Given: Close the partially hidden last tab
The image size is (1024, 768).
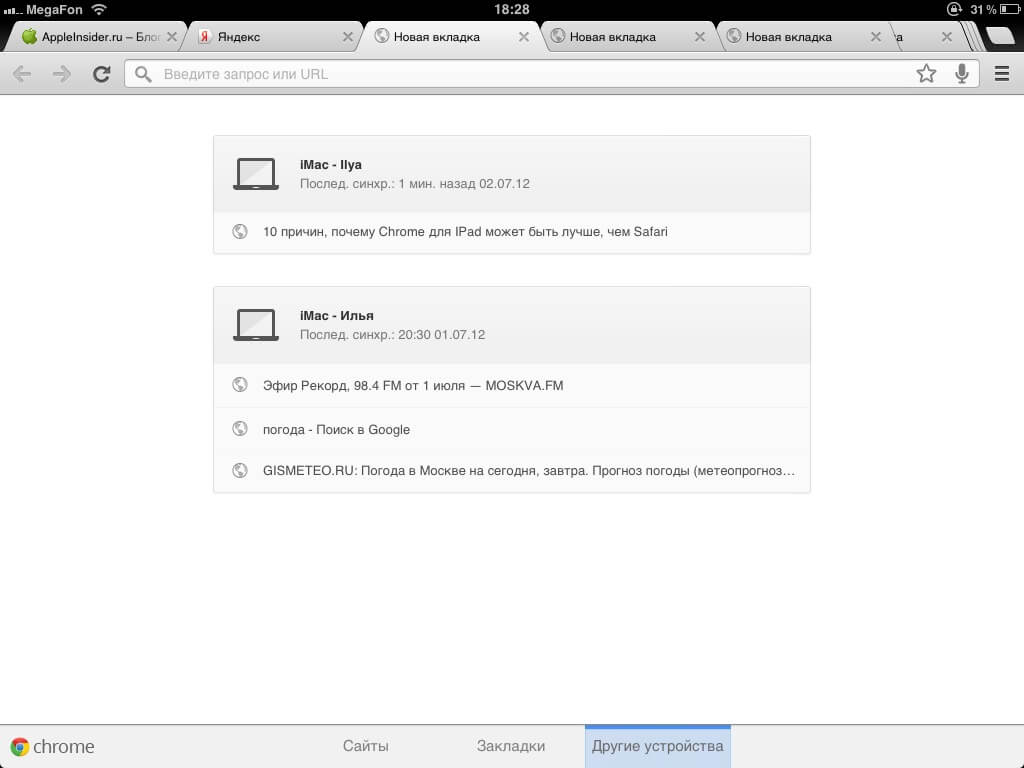Looking at the screenshot, I should coord(946,37).
